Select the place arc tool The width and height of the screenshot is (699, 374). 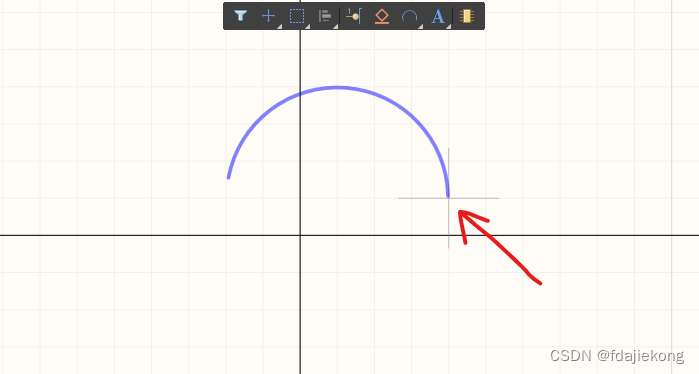[409, 16]
